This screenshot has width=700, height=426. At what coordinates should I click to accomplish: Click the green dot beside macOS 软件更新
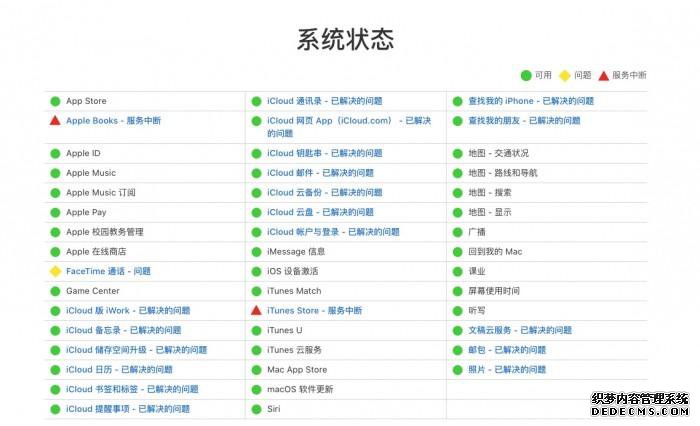256,389
